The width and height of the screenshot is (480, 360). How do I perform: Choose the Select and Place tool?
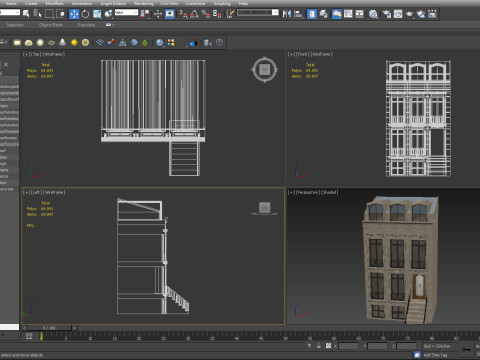click(x=108, y=14)
